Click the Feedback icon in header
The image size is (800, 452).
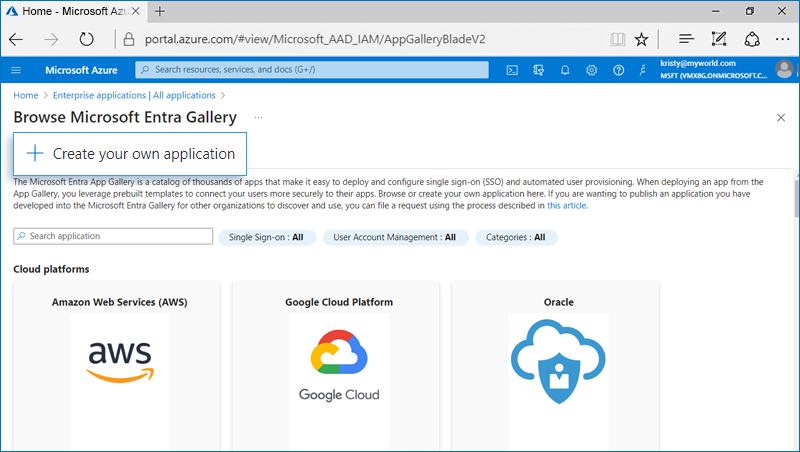pyautogui.click(x=645, y=70)
